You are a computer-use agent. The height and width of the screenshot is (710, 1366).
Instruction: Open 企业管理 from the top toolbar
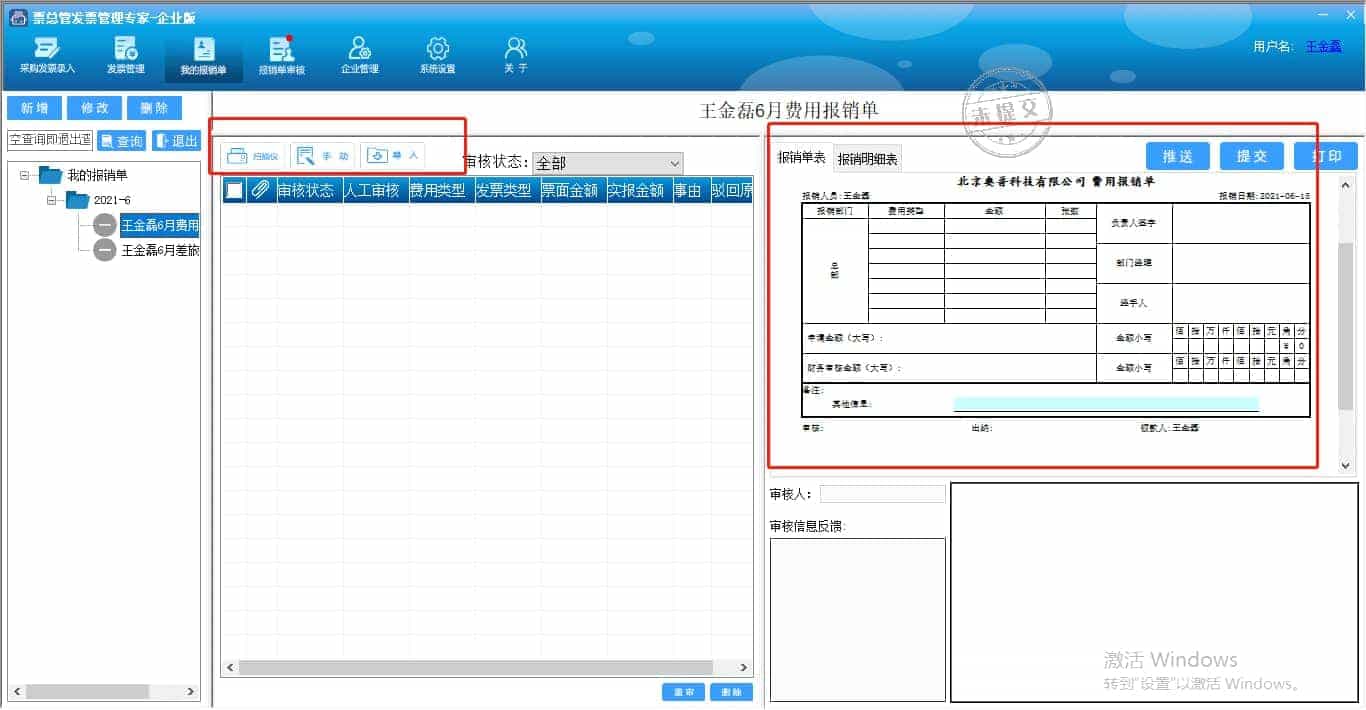[x=360, y=55]
